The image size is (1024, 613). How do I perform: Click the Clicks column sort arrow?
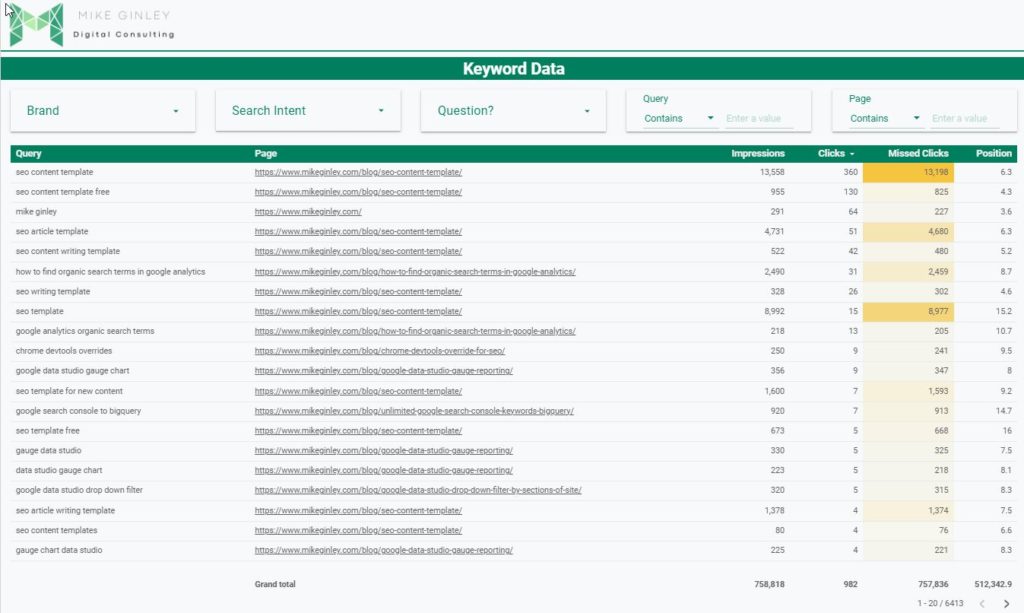point(852,154)
